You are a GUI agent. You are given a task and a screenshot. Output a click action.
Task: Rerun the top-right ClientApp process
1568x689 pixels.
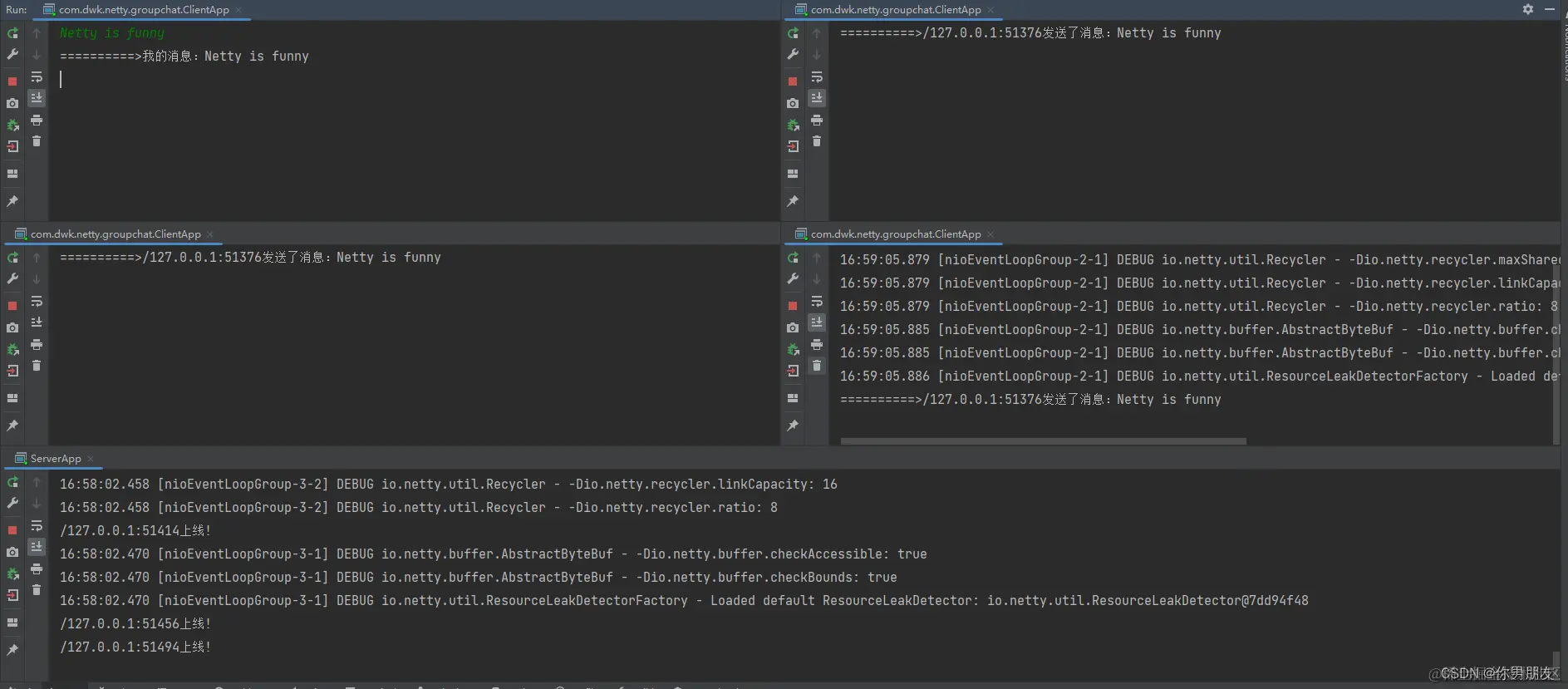coord(793,33)
